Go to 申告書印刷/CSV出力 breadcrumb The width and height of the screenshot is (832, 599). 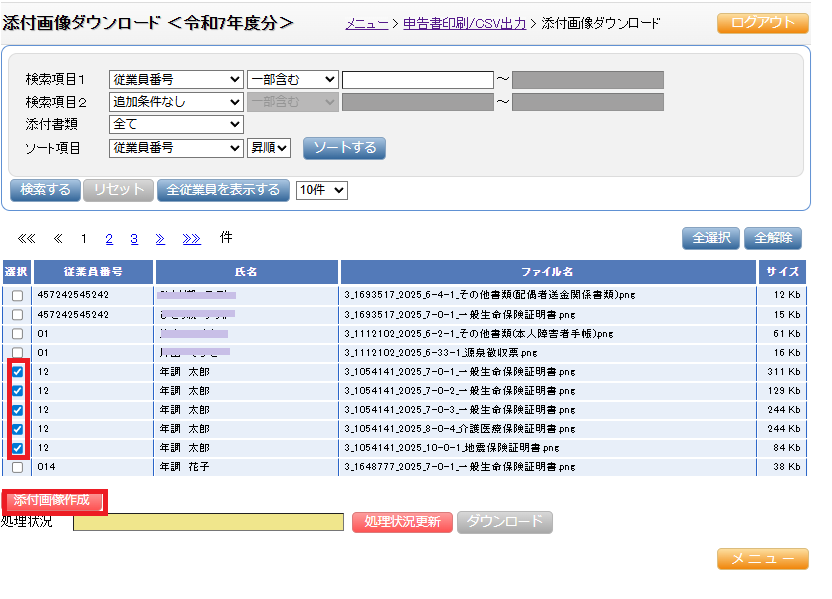[464, 23]
